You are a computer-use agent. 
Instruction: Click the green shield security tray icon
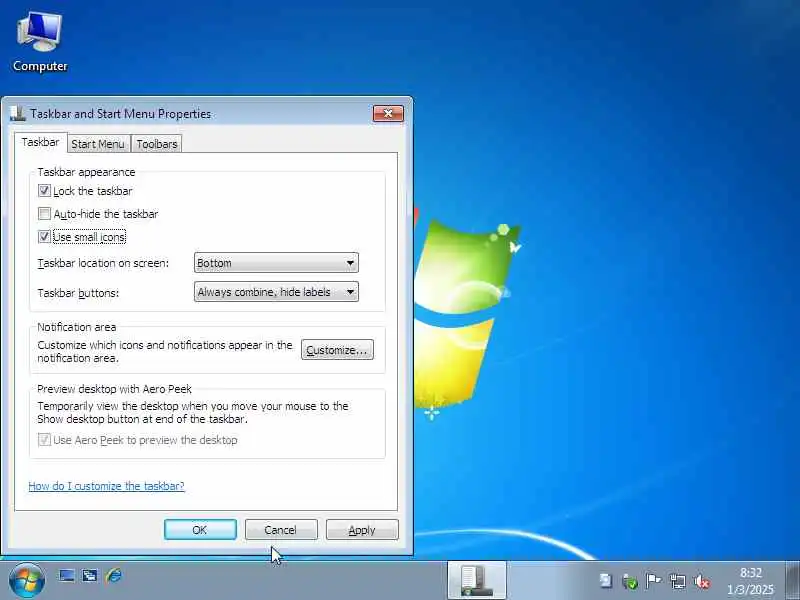coord(630,581)
